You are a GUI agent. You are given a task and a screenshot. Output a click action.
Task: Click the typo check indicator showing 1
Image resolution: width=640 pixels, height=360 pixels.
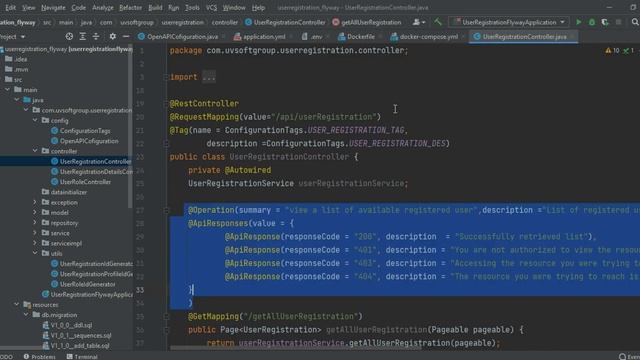coord(629,51)
